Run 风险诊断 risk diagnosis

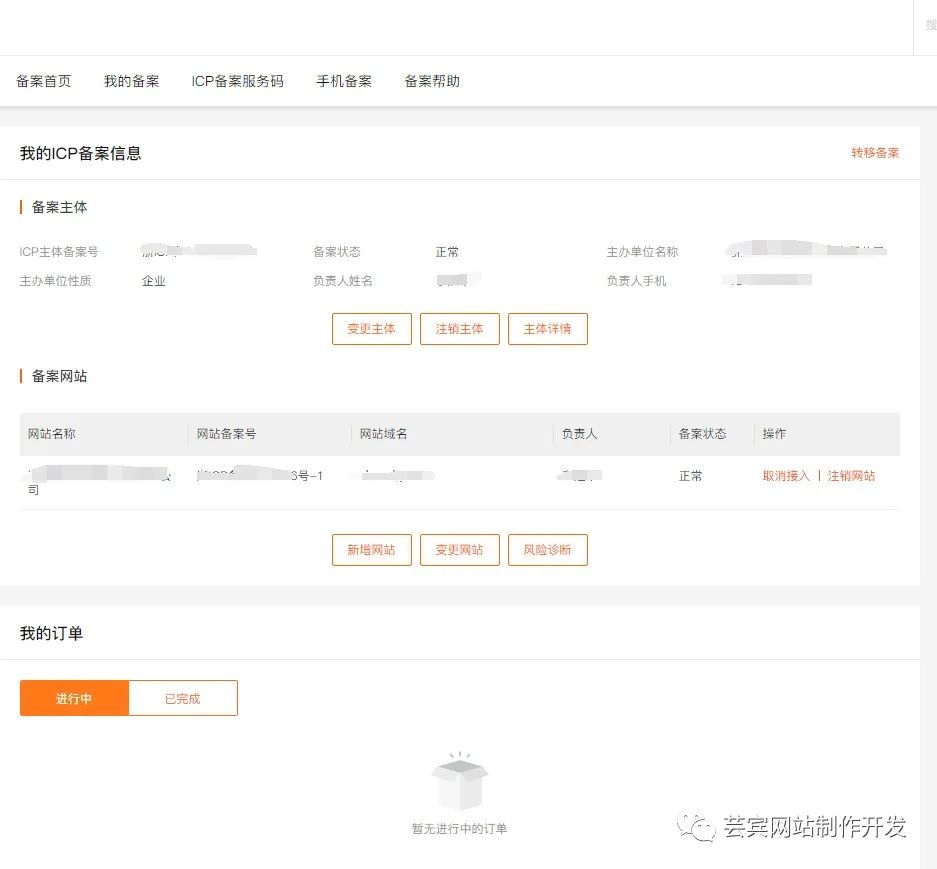pyautogui.click(x=547, y=549)
